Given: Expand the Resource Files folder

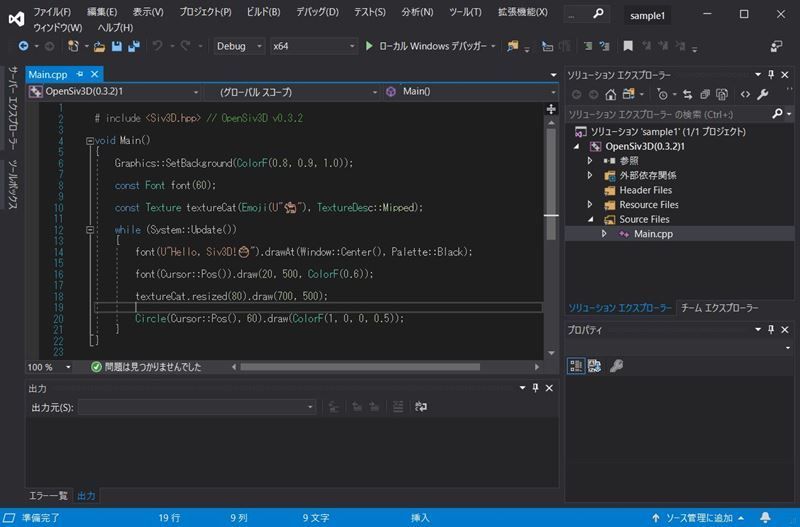Looking at the screenshot, I should pyautogui.click(x=590, y=205).
